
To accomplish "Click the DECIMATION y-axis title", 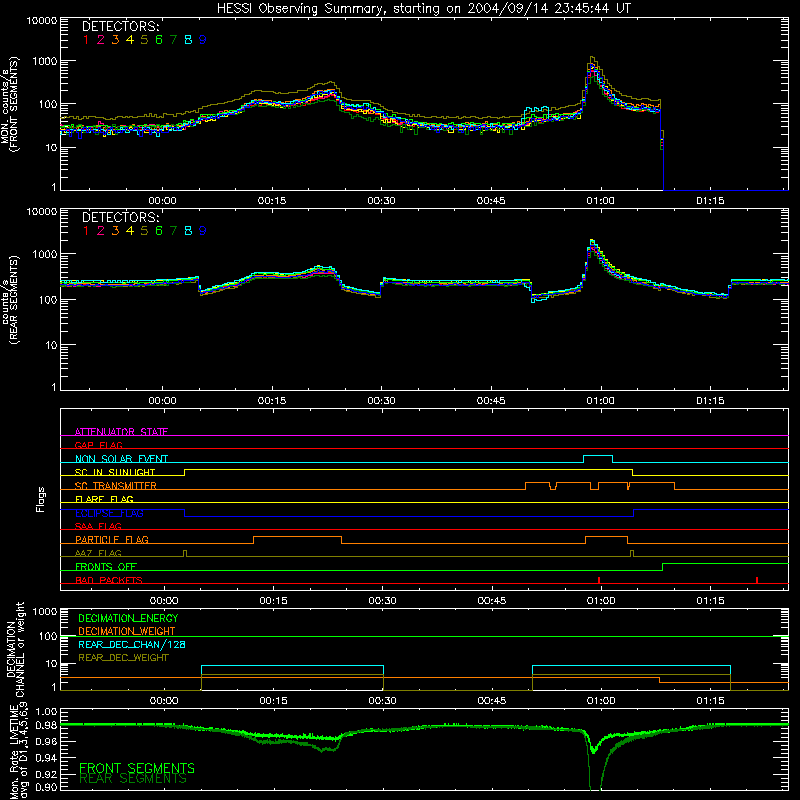I will (10, 649).
